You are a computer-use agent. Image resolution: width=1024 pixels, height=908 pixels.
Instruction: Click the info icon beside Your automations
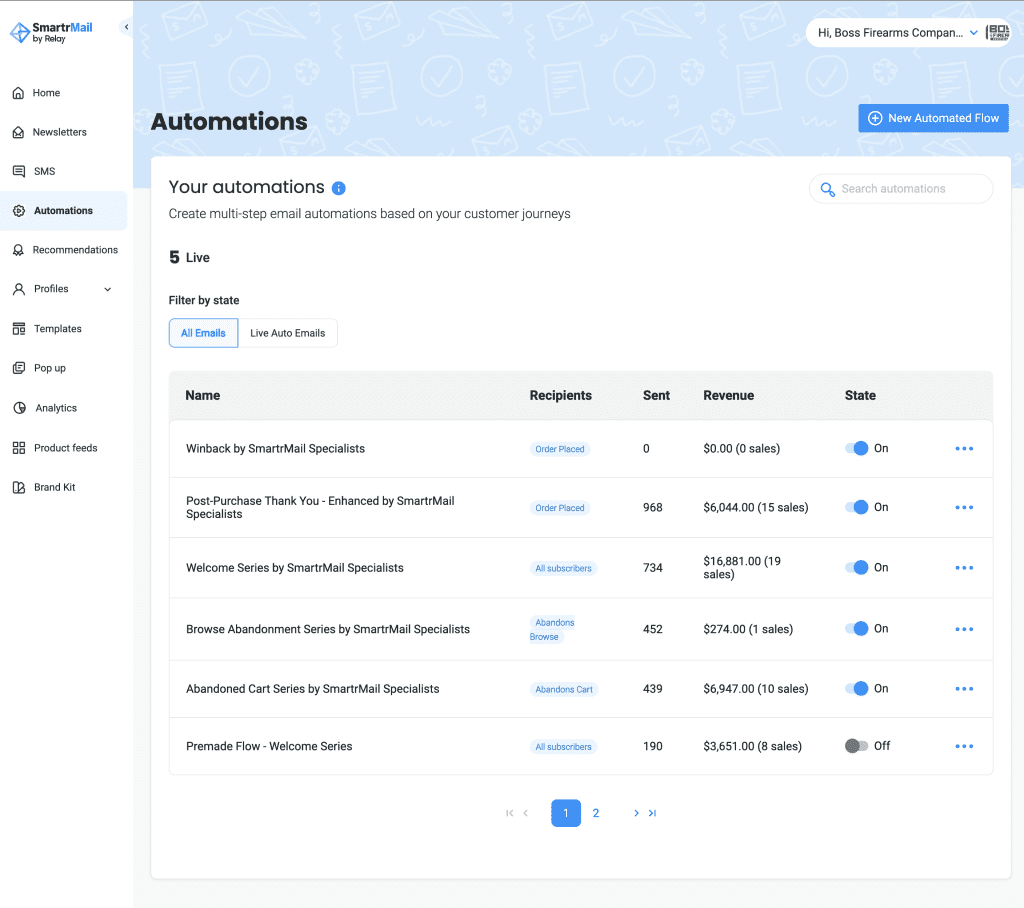pos(339,188)
